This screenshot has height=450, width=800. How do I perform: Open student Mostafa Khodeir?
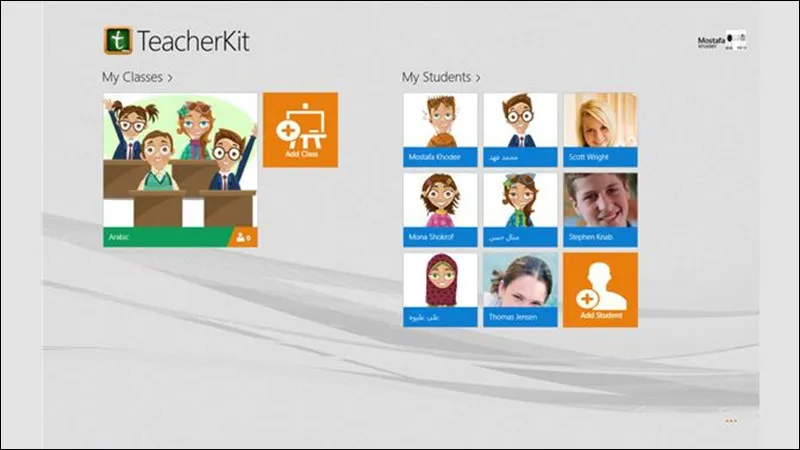pos(440,130)
